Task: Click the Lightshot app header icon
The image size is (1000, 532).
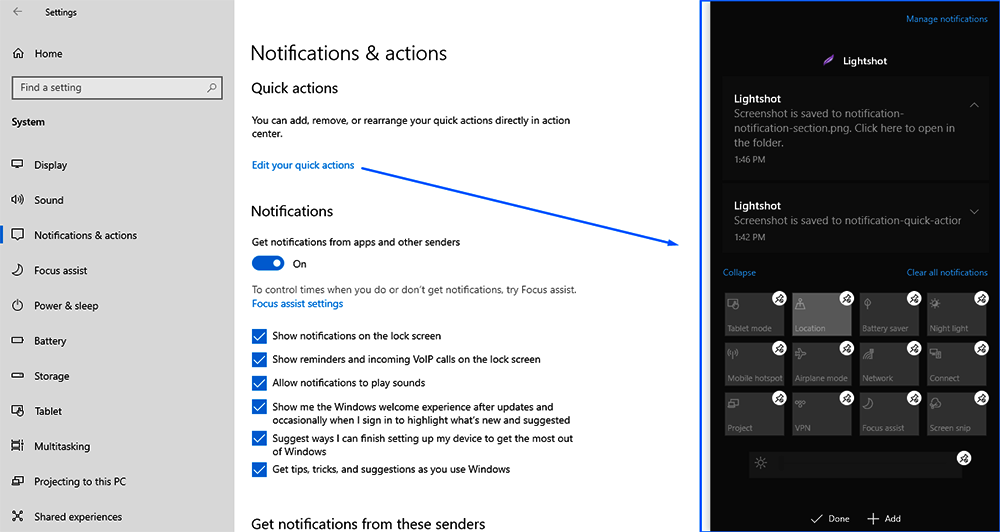Action: pos(828,61)
